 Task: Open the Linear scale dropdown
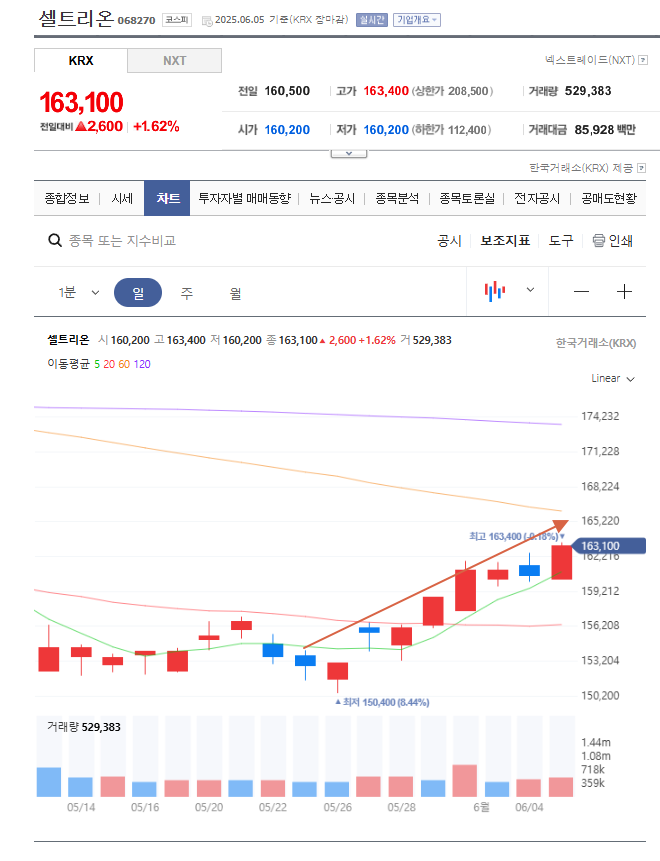click(613, 378)
